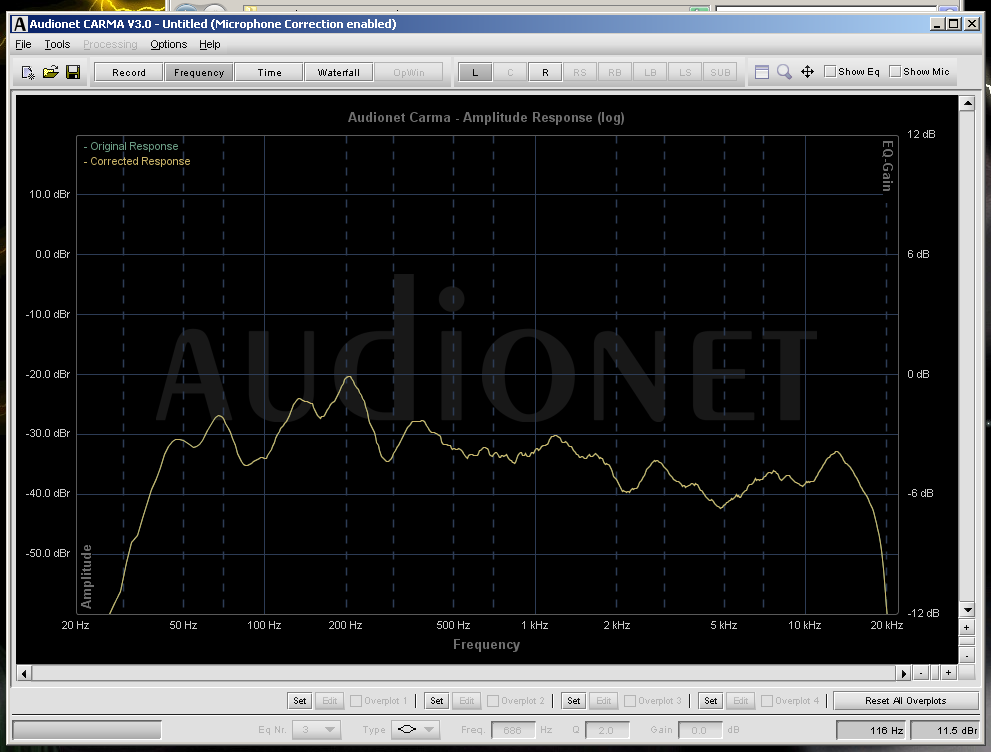Viewport: 991px width, 752px height.
Task: Select the R channel toggle
Action: (x=545, y=73)
